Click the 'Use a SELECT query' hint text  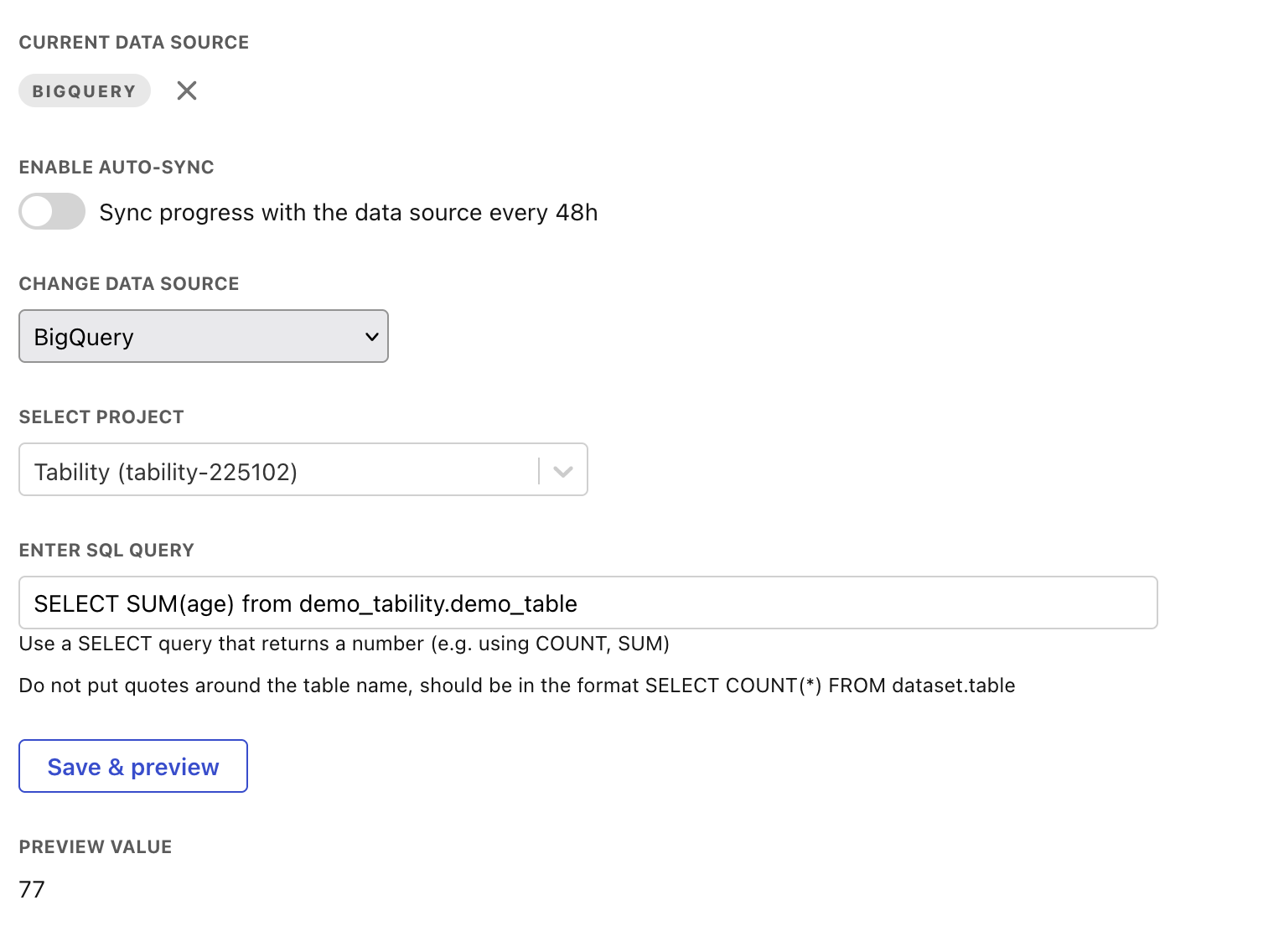coord(344,644)
